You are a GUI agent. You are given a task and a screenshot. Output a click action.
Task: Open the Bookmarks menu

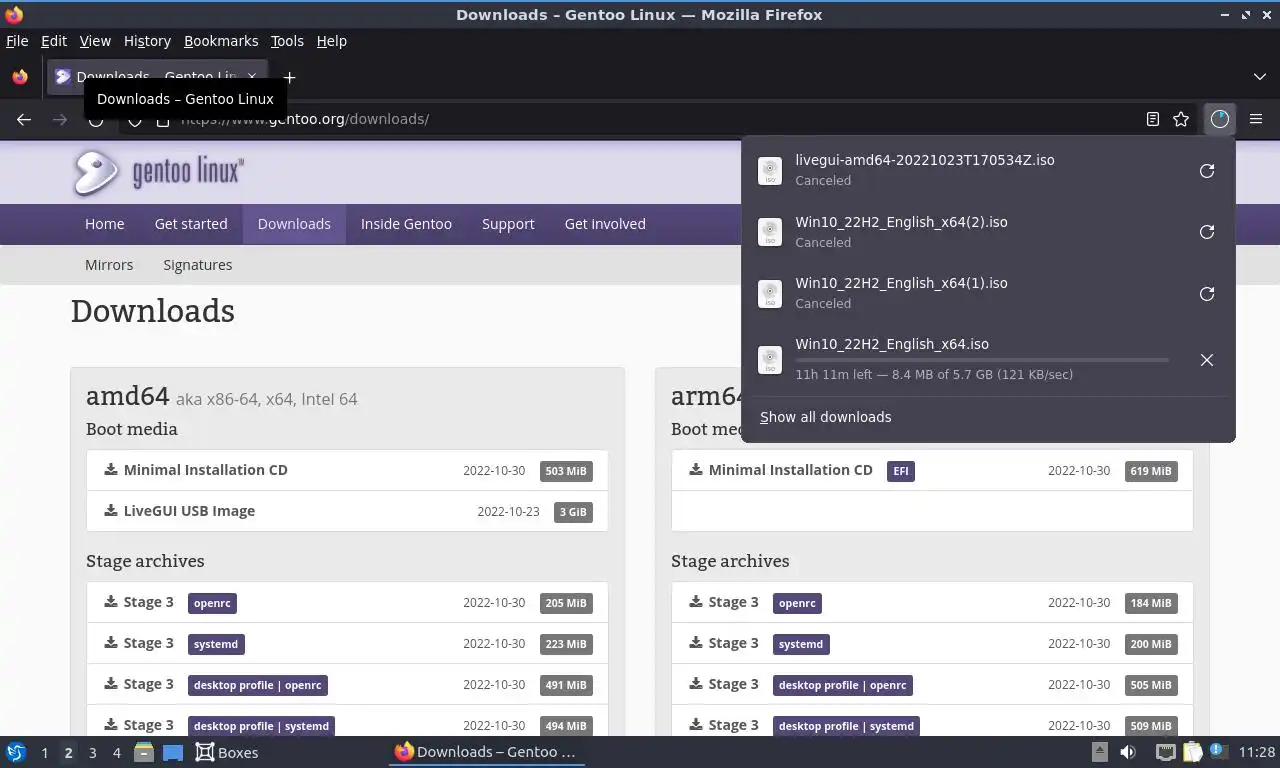click(x=221, y=41)
